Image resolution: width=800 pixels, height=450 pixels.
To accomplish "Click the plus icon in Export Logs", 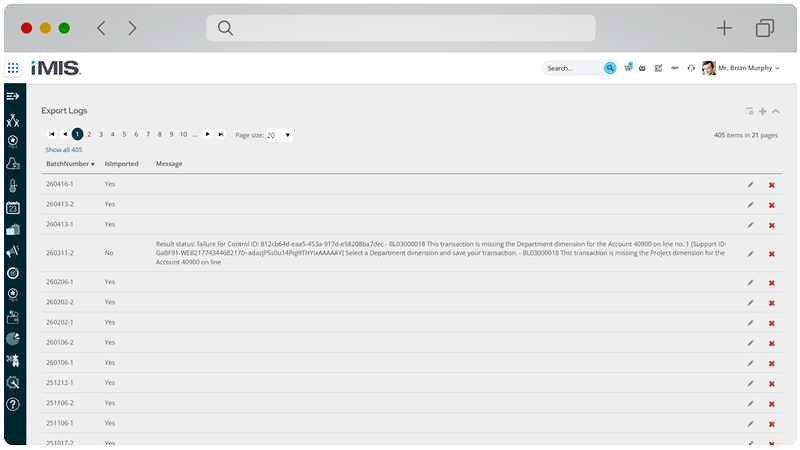I will (x=763, y=111).
